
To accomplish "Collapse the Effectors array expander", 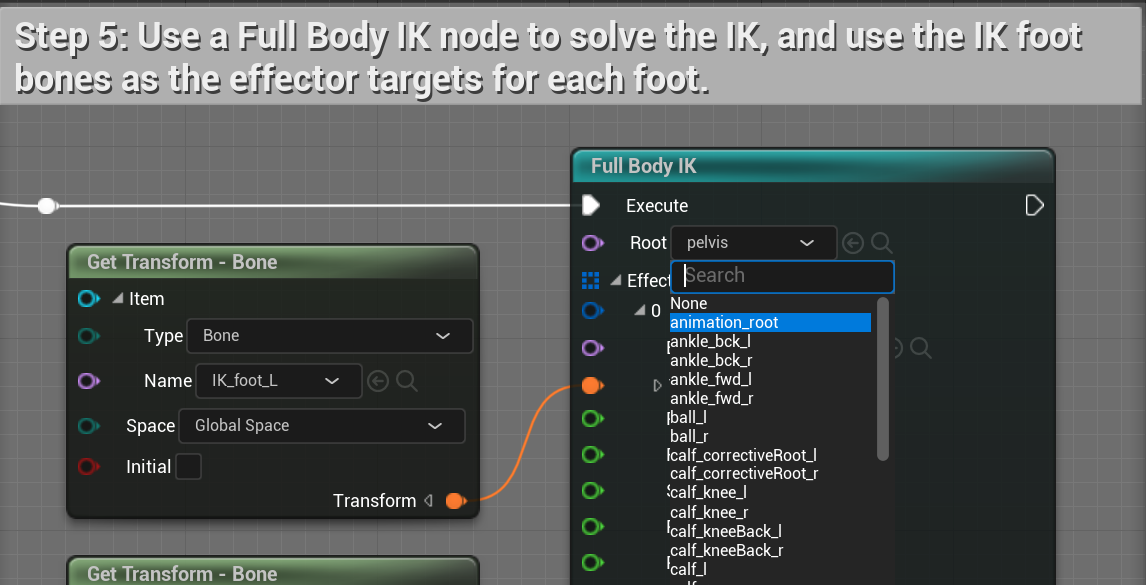I will pyautogui.click(x=616, y=280).
